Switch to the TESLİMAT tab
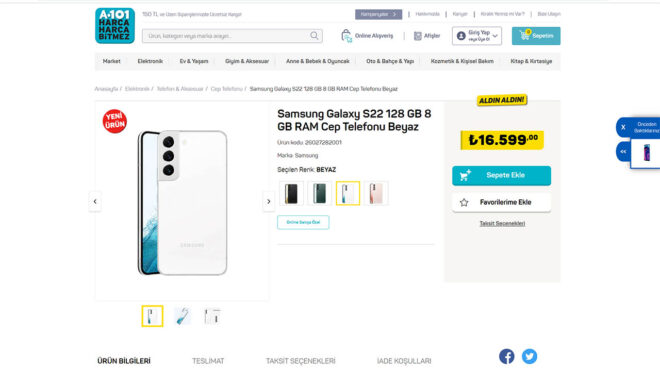 click(208, 361)
